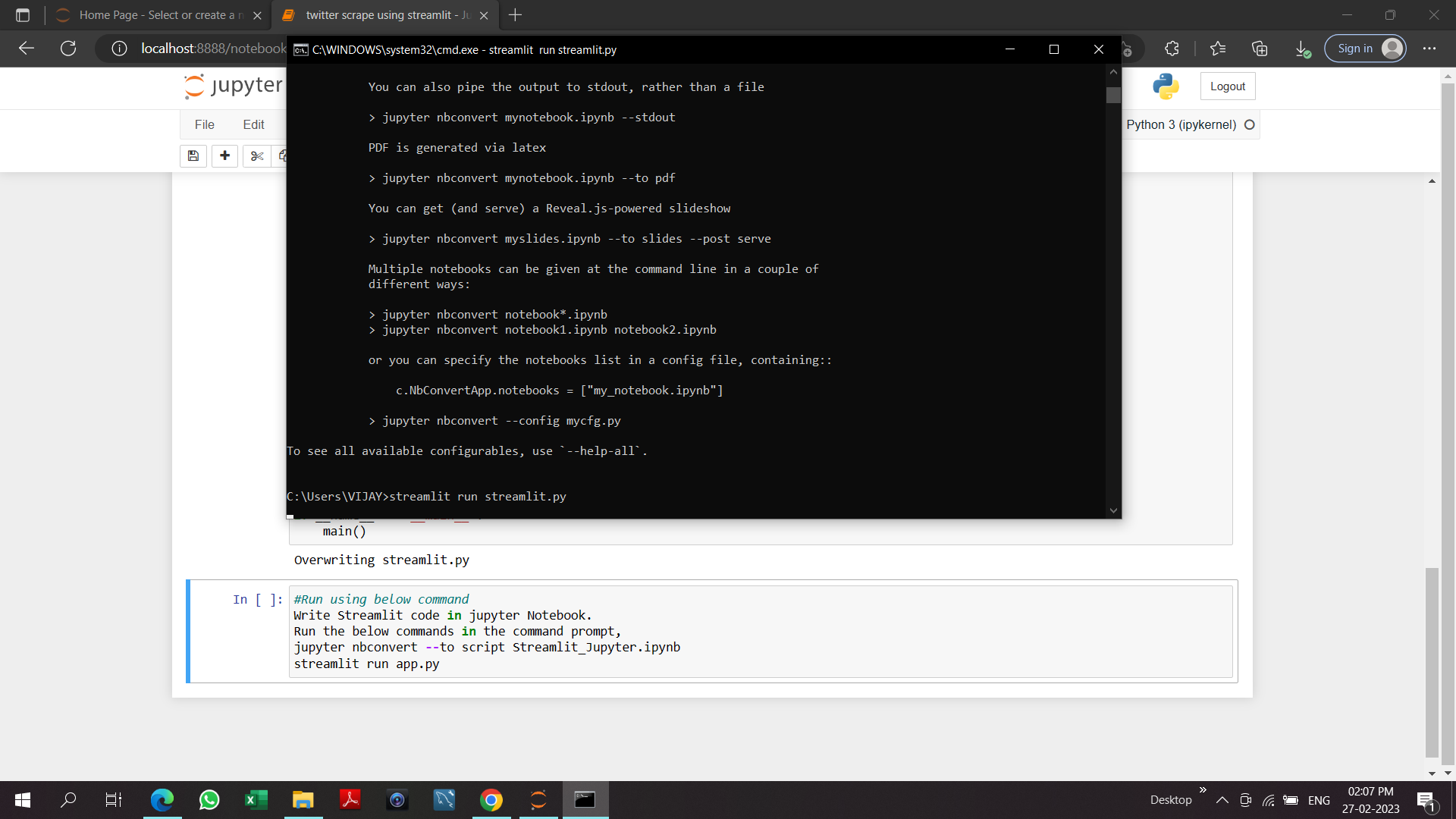Open the Settings and more menu

[x=1430, y=48]
